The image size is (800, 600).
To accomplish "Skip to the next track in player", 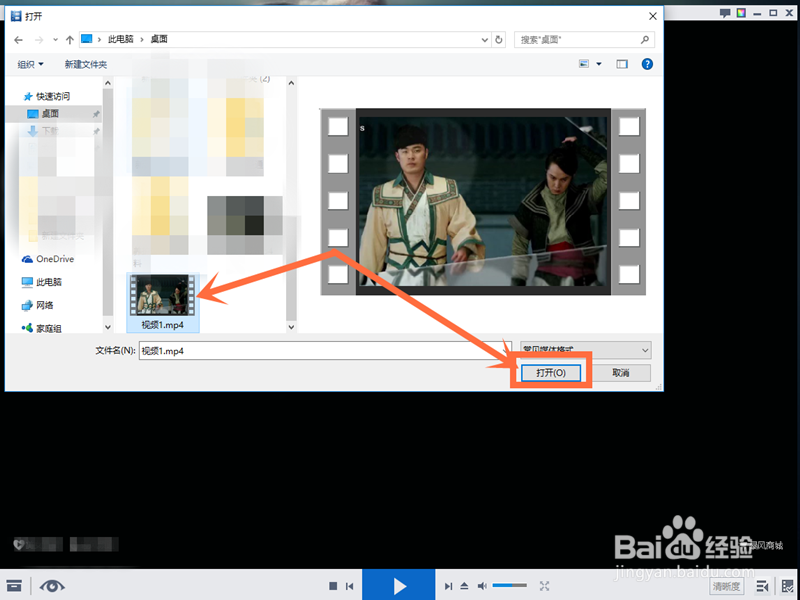I will coord(448,586).
